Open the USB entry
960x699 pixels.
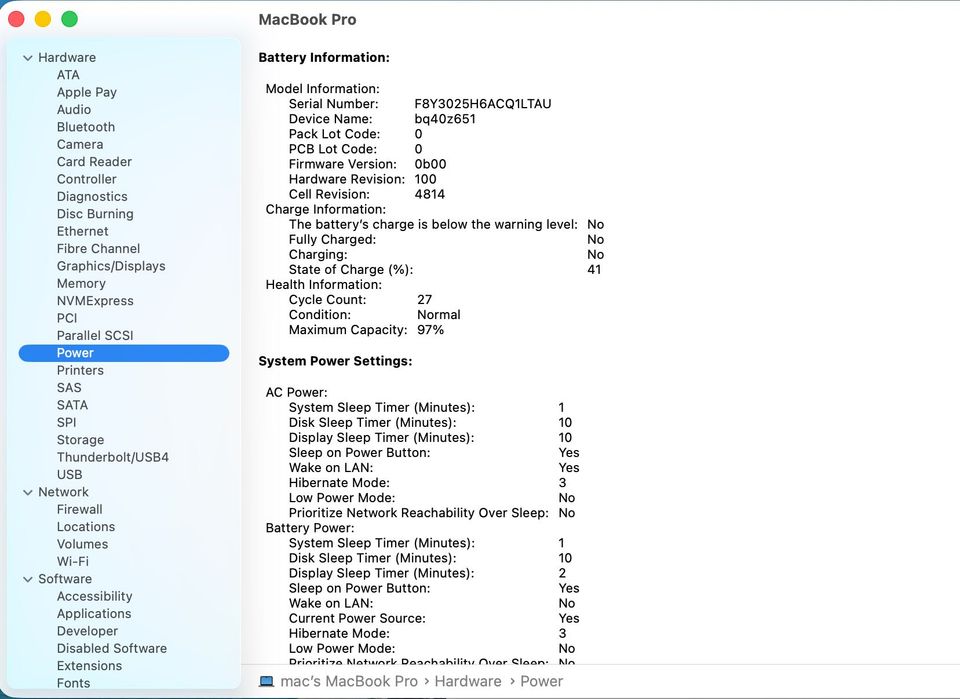(69, 474)
